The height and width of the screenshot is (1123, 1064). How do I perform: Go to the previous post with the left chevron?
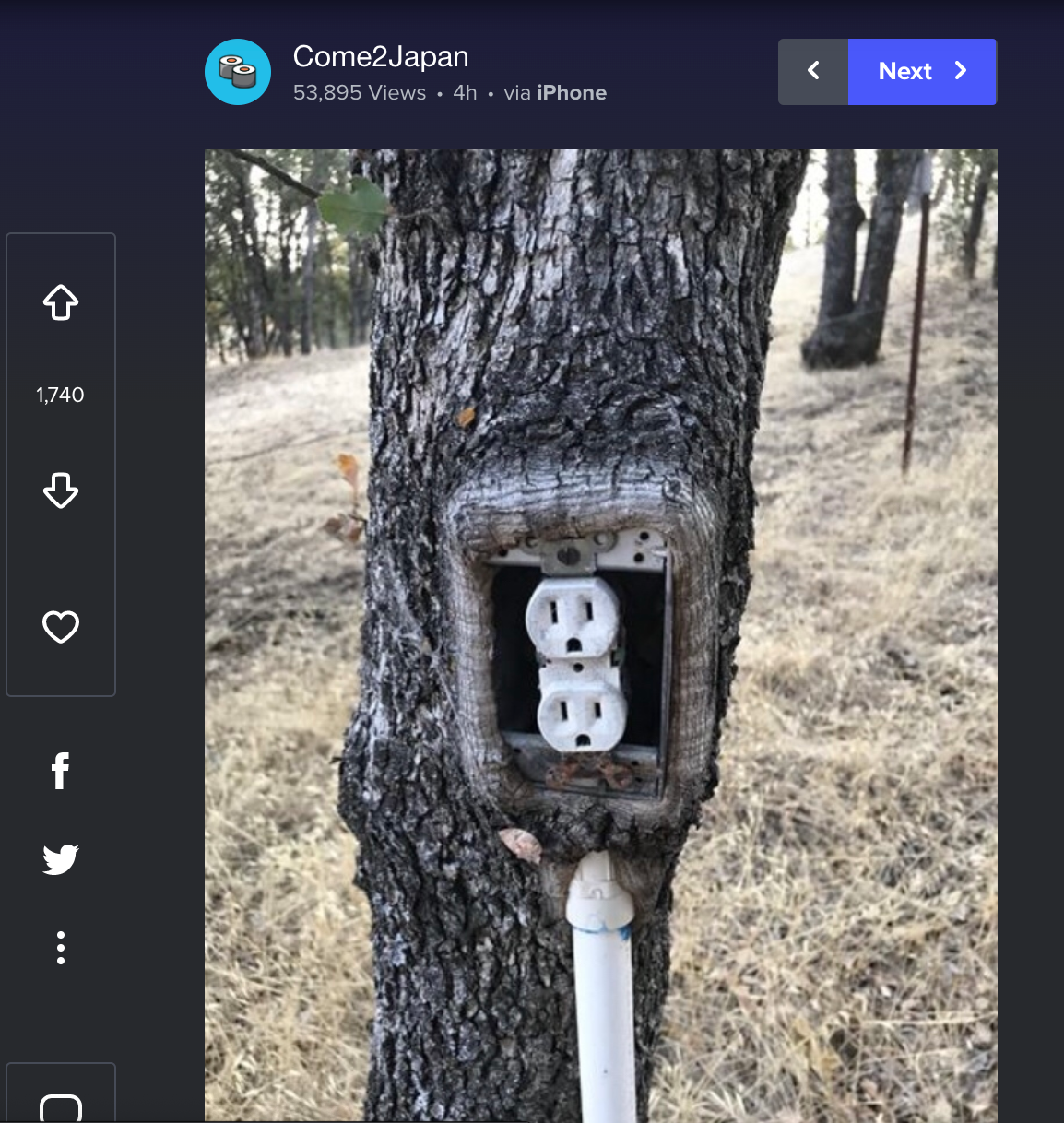[x=813, y=71]
